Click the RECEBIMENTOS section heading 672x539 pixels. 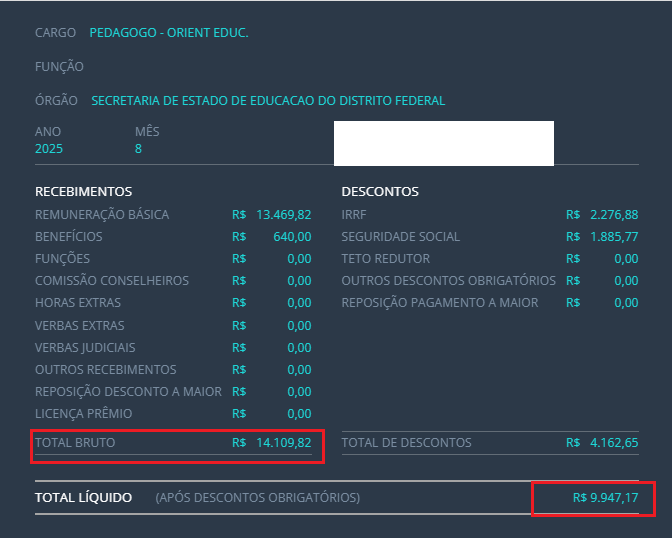[84, 192]
